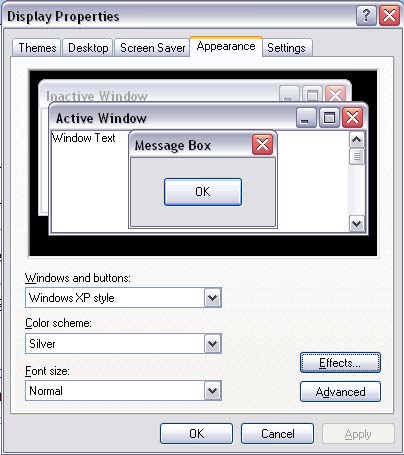Screen dimensions: 404x455
Task: Close the Display Properties dialog
Action: [x=389, y=16]
